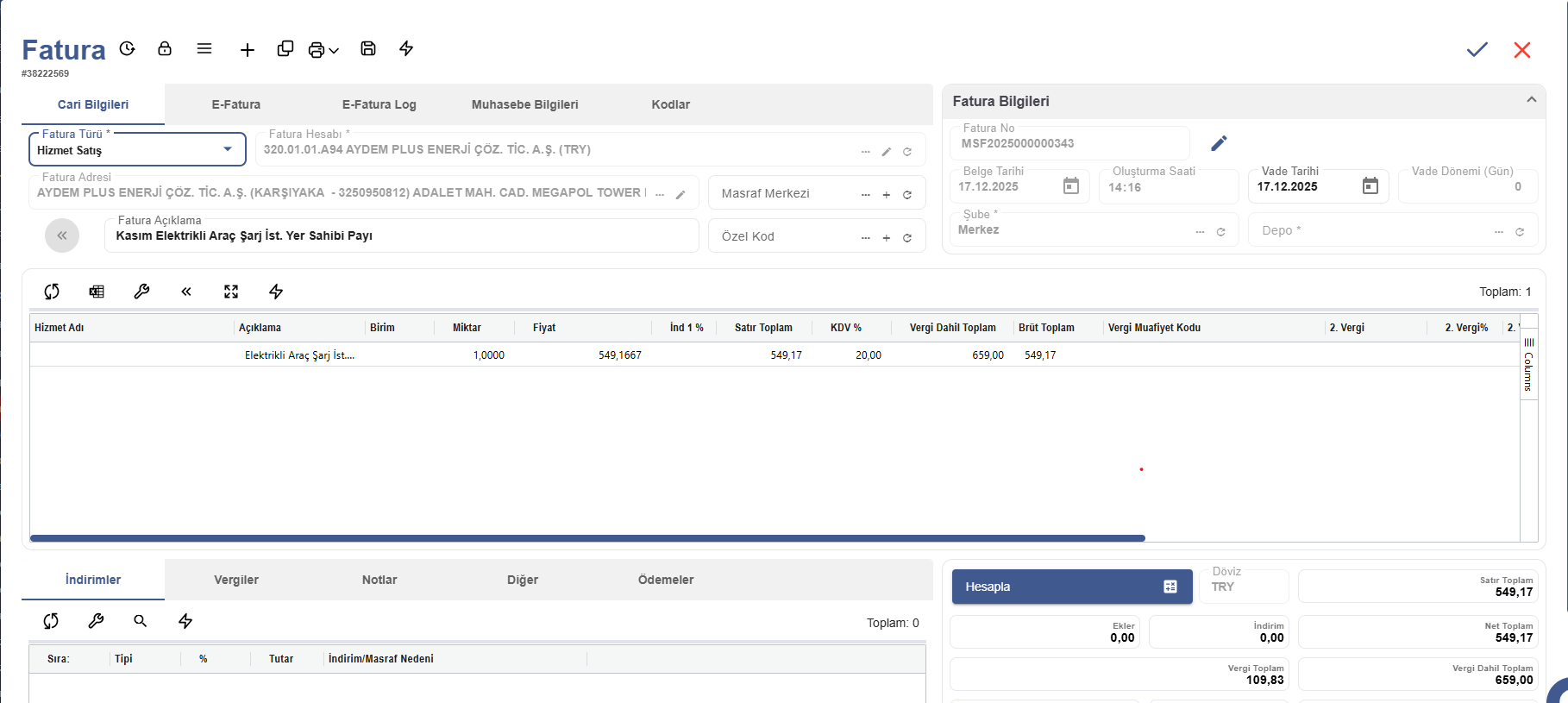This screenshot has height=703, width=1568.
Task: Close the invoice with the red X
Action: [1522, 50]
